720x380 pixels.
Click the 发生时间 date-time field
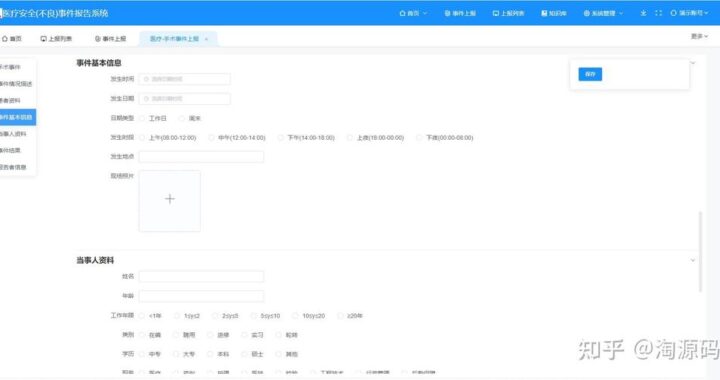pos(185,79)
